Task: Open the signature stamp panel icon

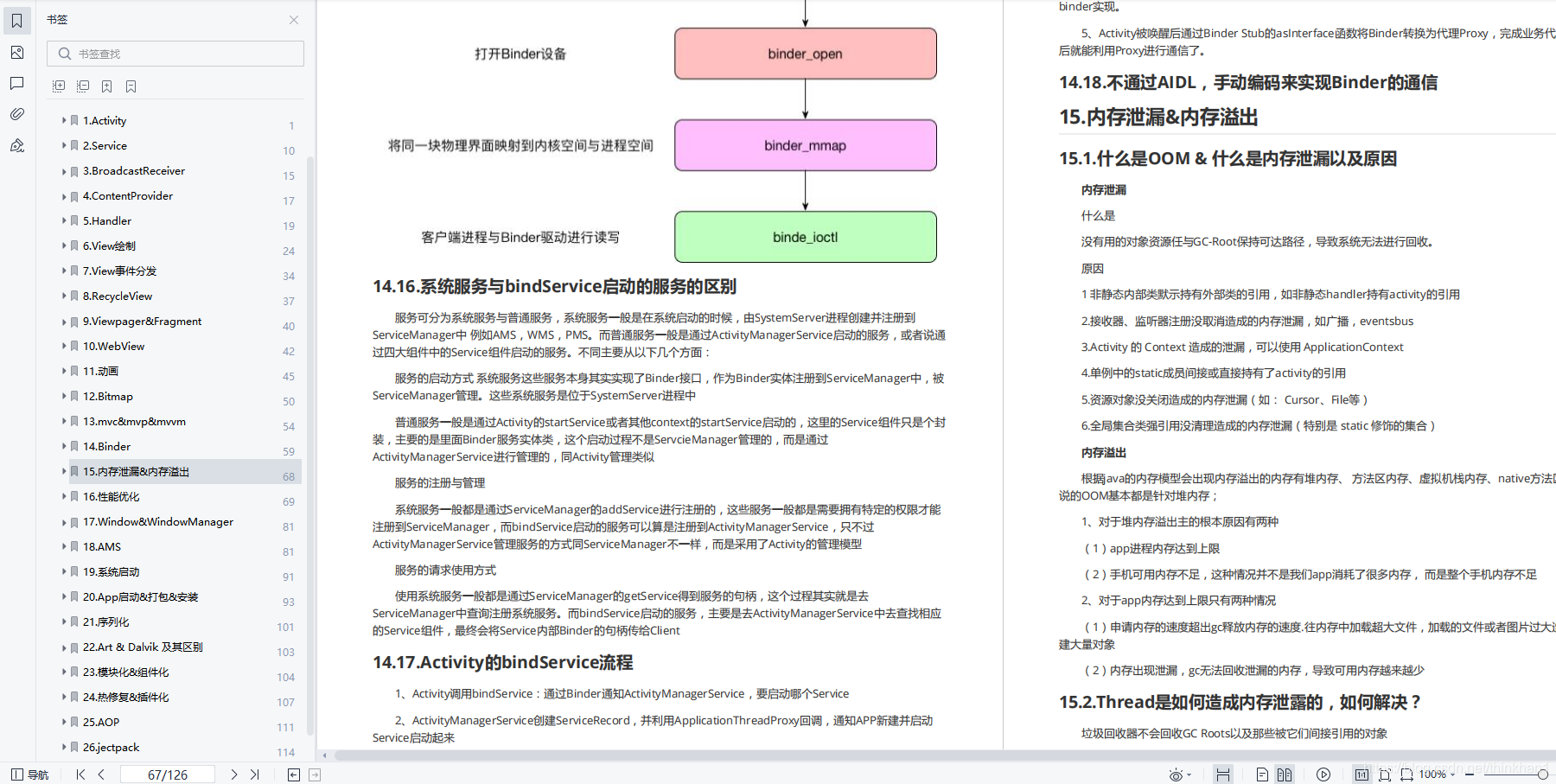Action: tap(16, 145)
